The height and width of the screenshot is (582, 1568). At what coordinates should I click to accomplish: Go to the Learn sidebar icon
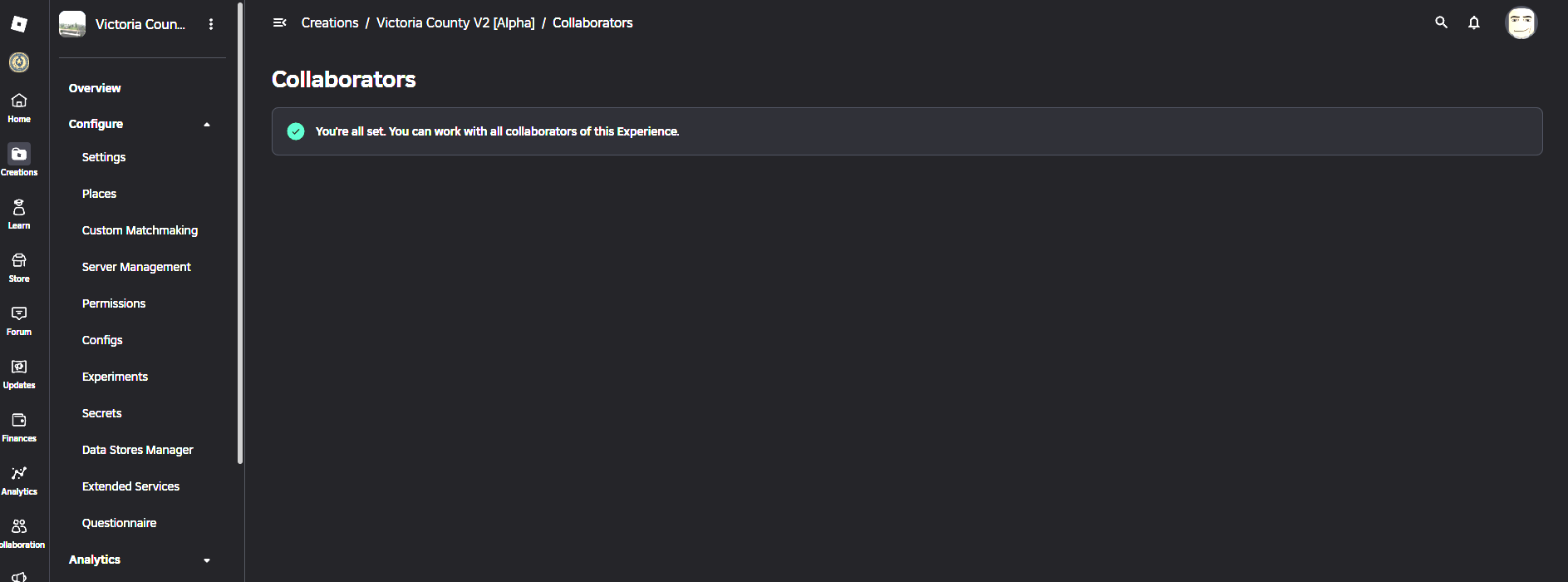[19, 207]
